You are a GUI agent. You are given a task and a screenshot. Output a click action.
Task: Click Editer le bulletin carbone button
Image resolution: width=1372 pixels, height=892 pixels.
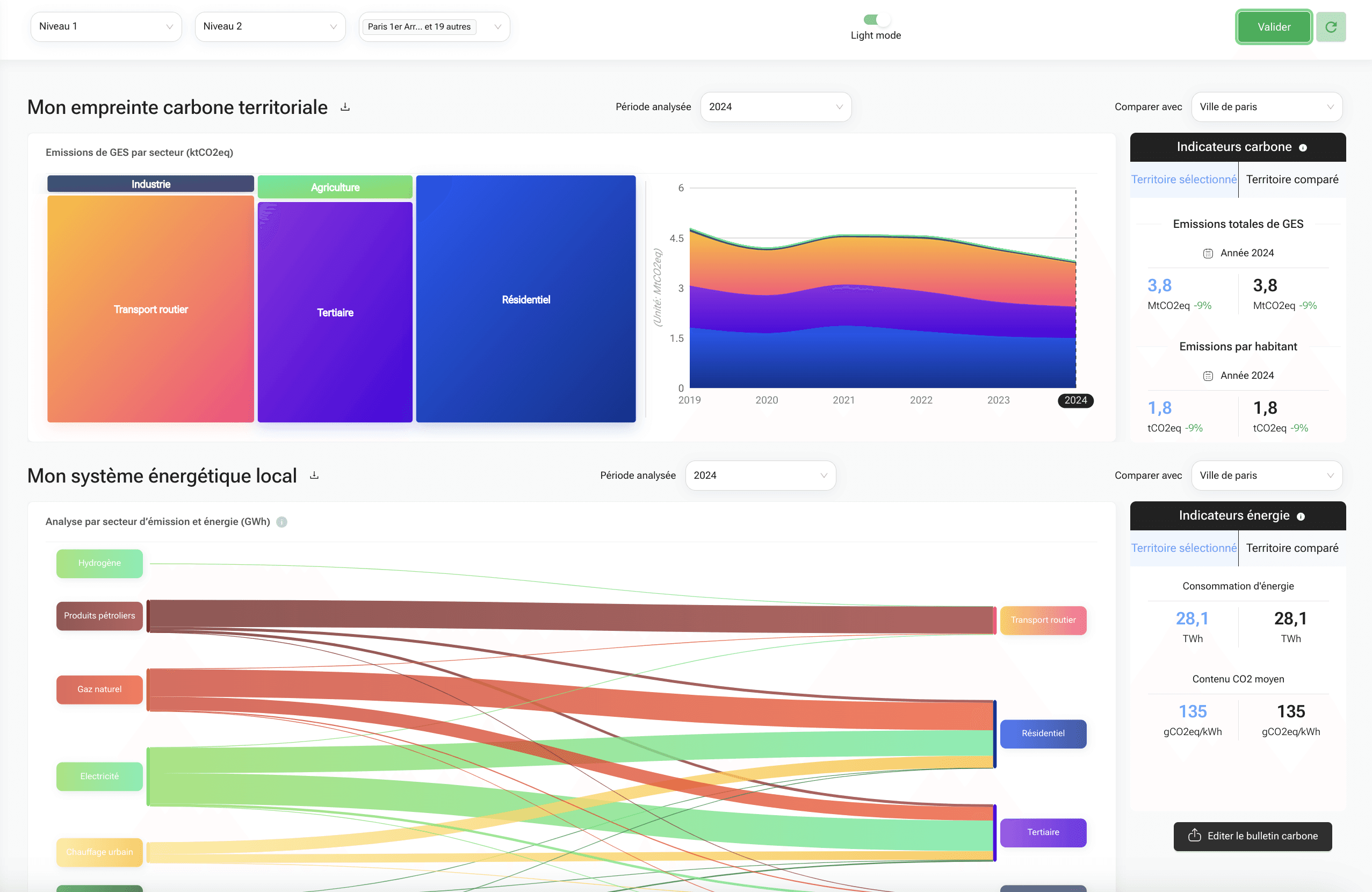1252,836
